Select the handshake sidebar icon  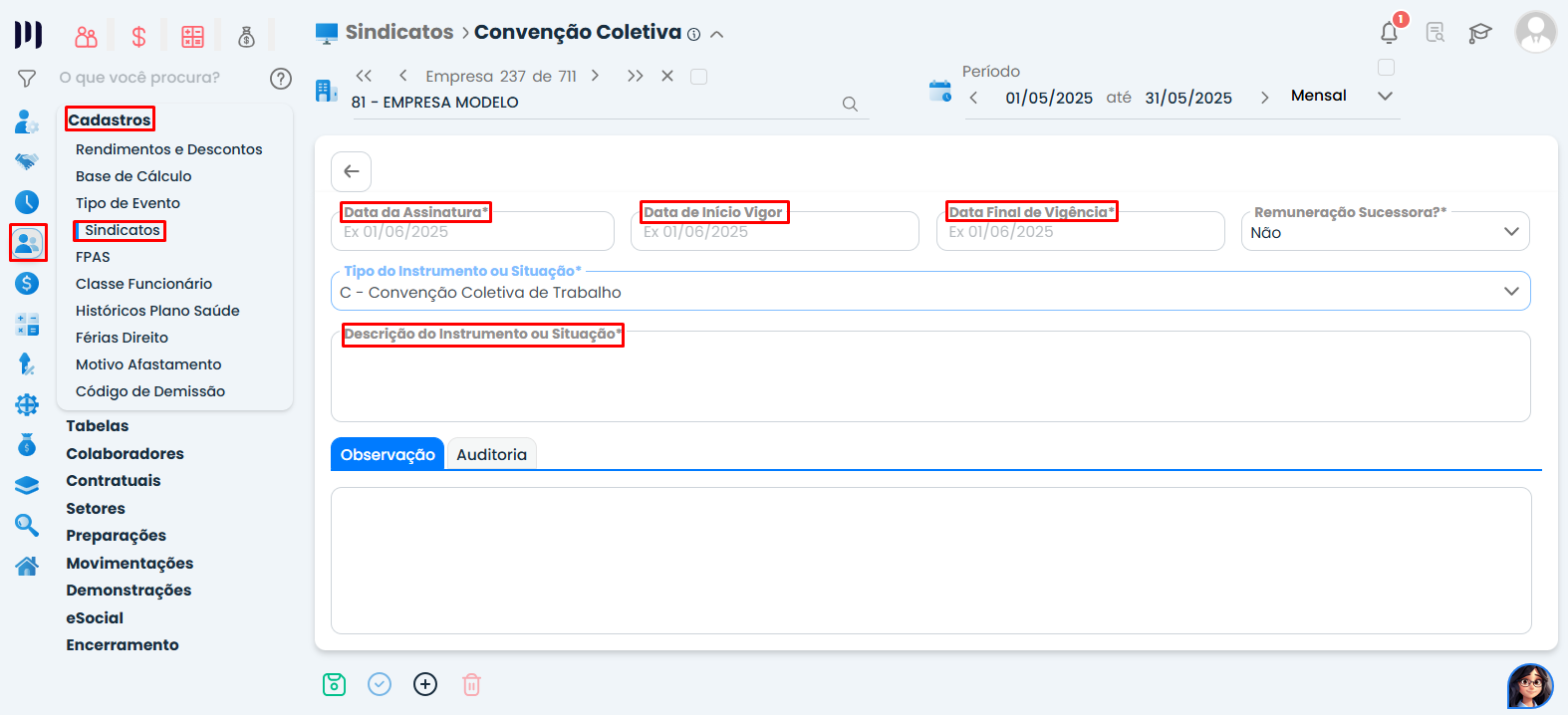(27, 161)
